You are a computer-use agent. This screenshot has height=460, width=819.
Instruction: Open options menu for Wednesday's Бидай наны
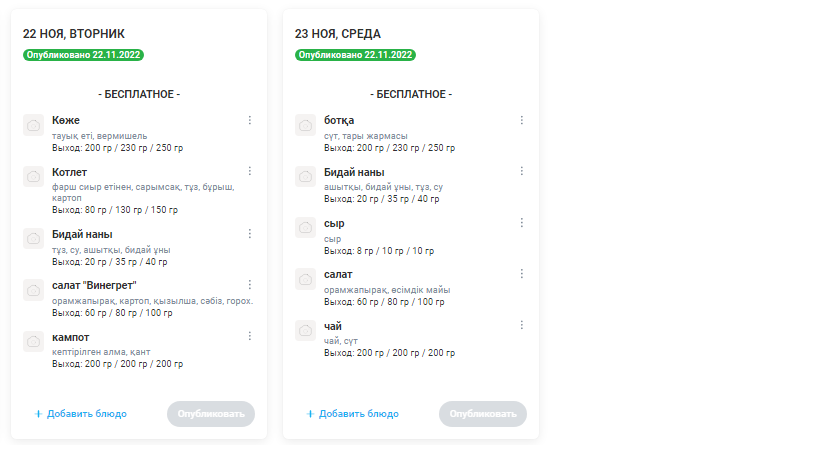point(522,171)
